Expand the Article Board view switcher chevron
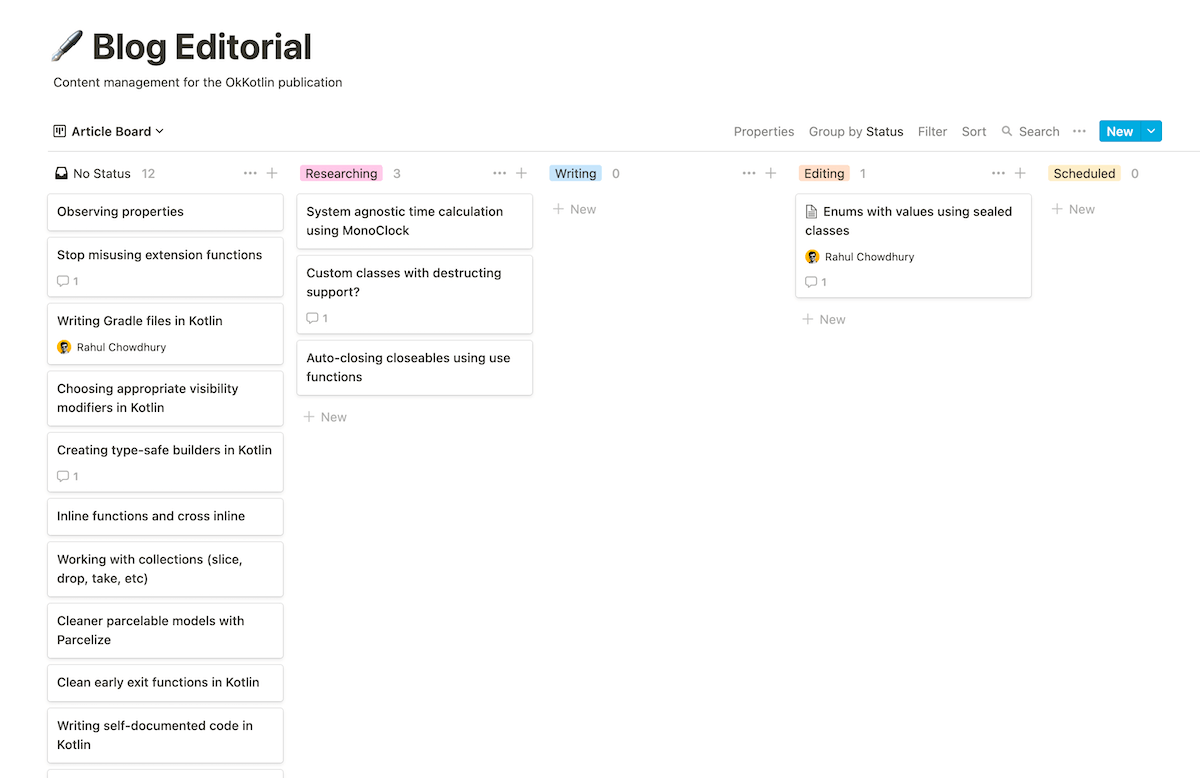 pos(160,131)
